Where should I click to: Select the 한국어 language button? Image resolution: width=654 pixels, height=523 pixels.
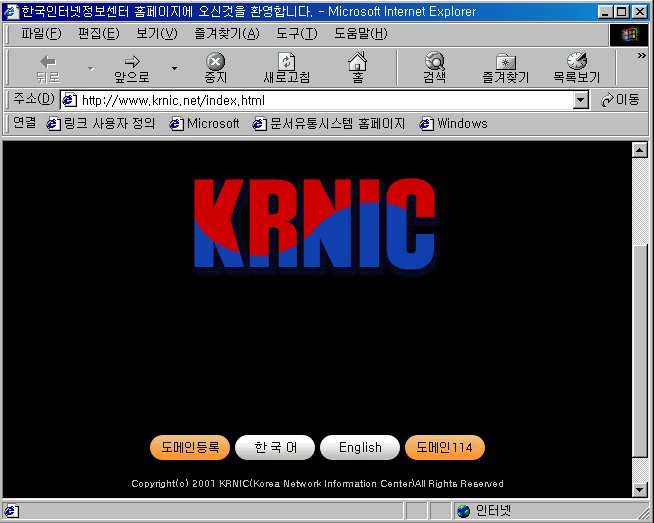click(x=275, y=448)
